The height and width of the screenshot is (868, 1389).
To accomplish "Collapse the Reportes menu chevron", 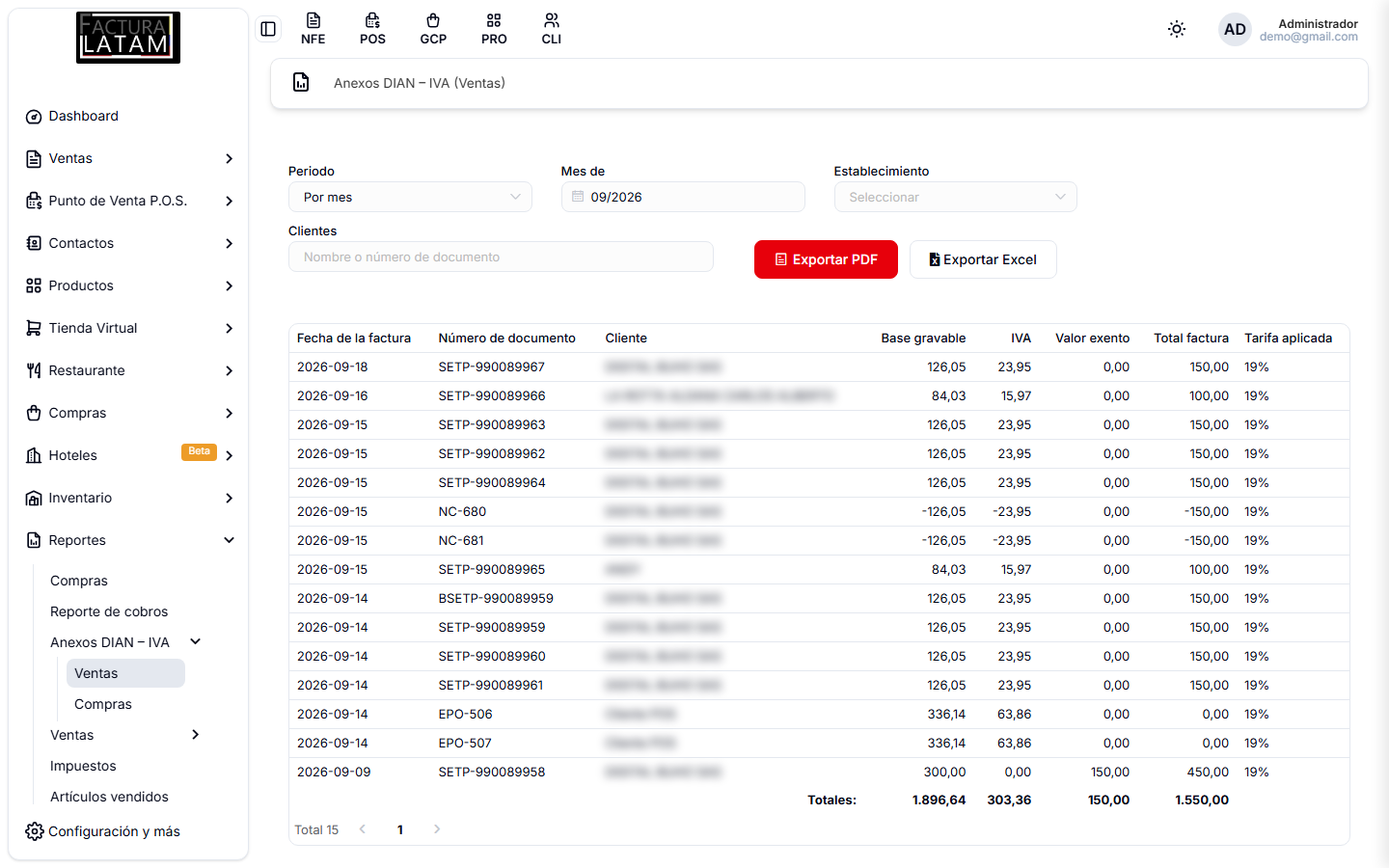I will click(x=229, y=540).
